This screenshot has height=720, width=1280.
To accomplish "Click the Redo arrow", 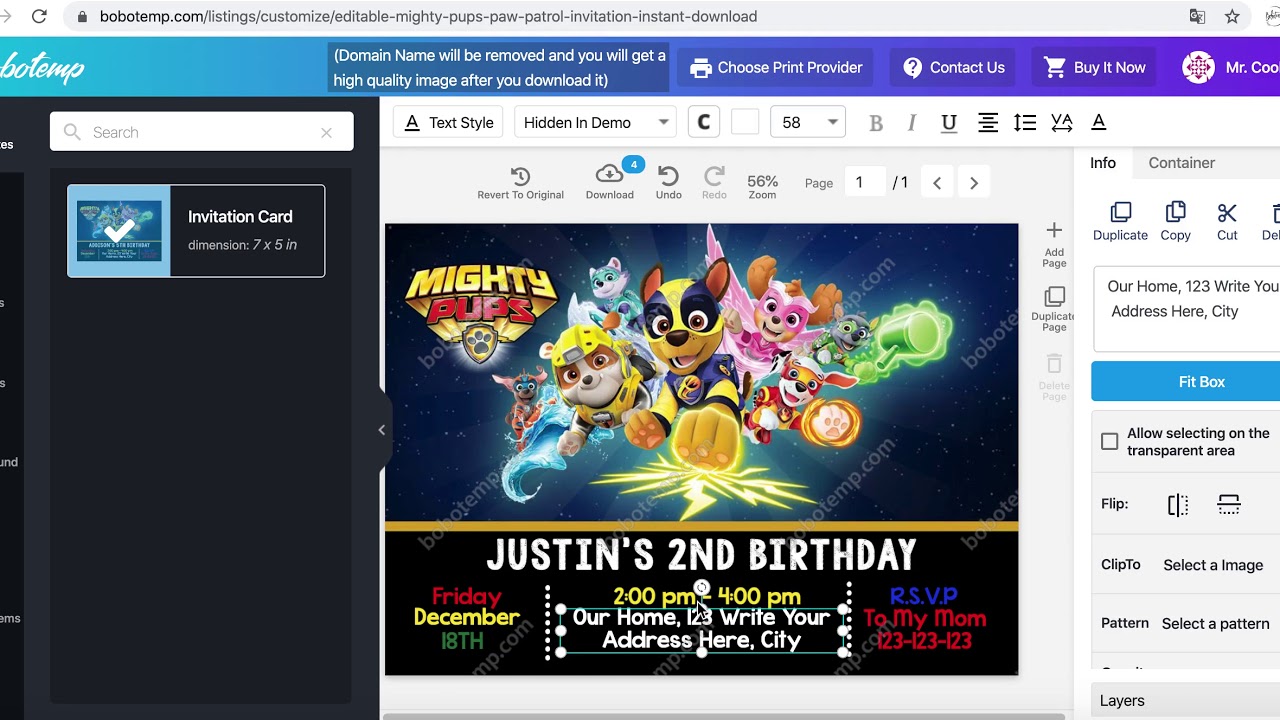I will [x=714, y=183].
